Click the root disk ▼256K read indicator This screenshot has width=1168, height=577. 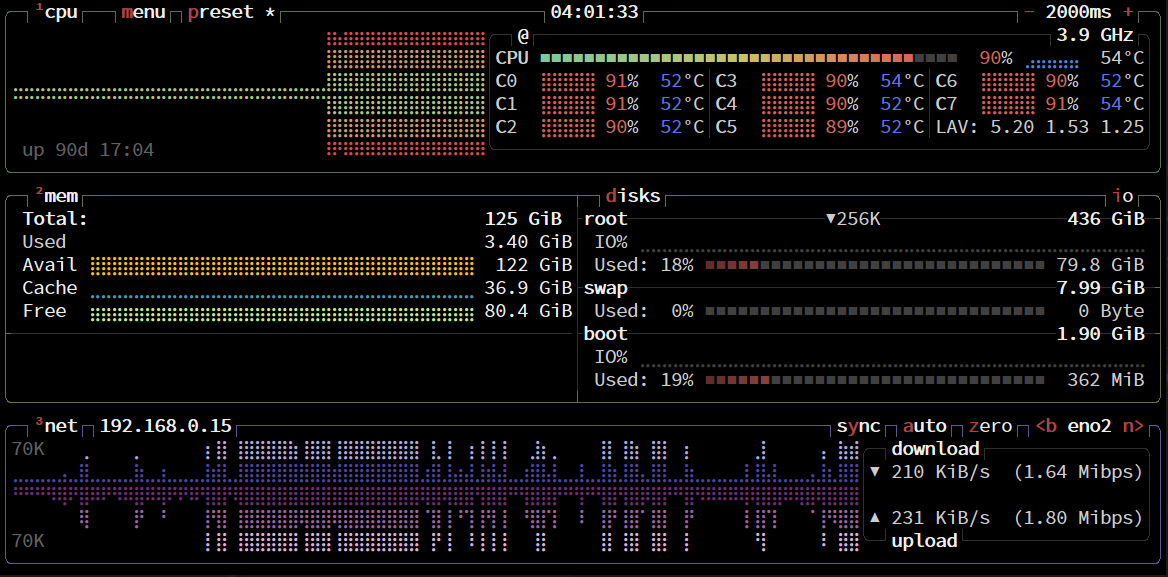854,219
